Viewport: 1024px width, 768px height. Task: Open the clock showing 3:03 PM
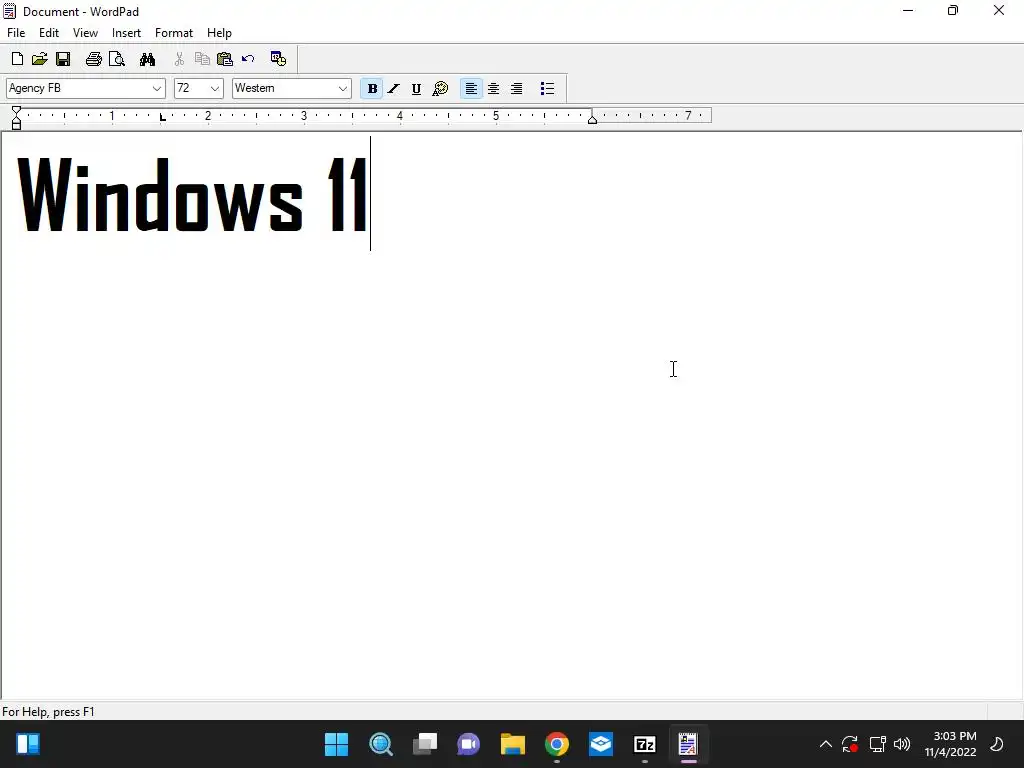pyautogui.click(x=950, y=744)
